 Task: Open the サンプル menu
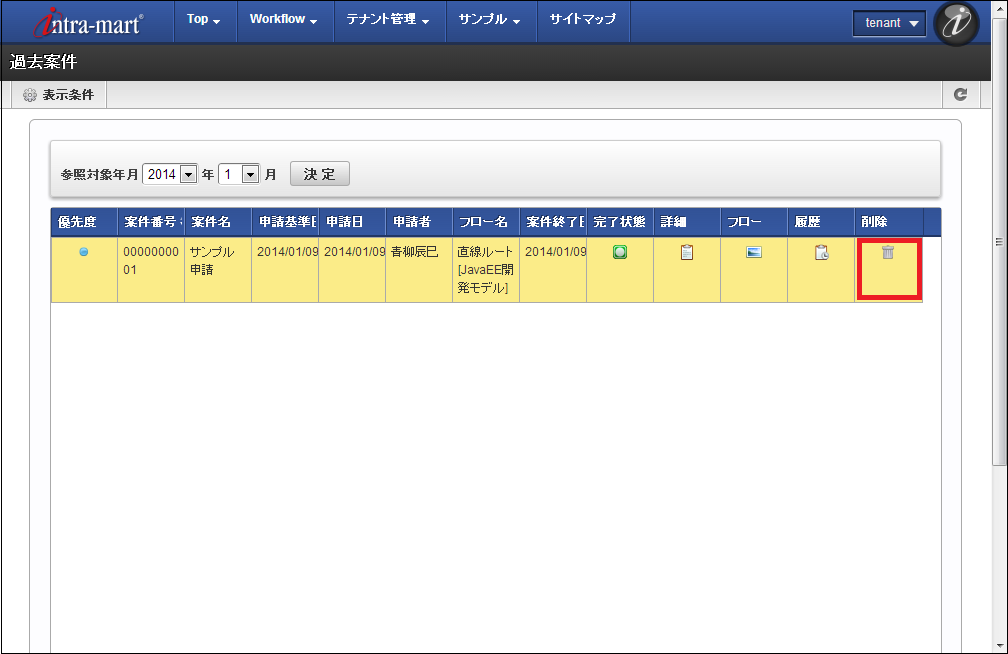coord(490,20)
